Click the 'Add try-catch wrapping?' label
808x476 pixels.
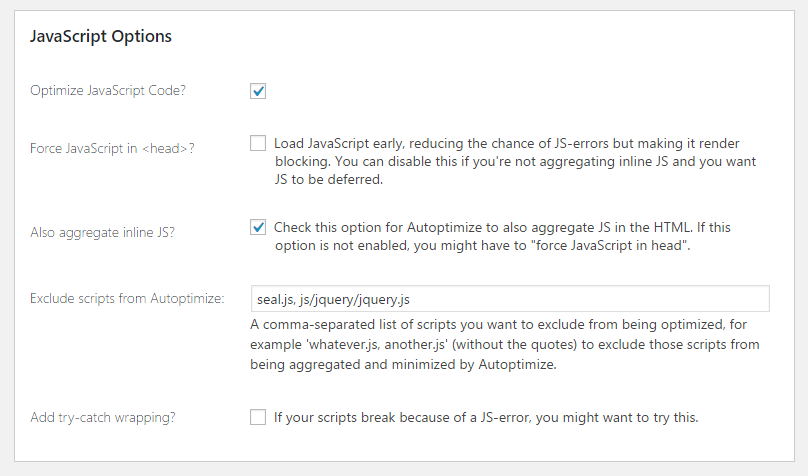[x=103, y=417]
